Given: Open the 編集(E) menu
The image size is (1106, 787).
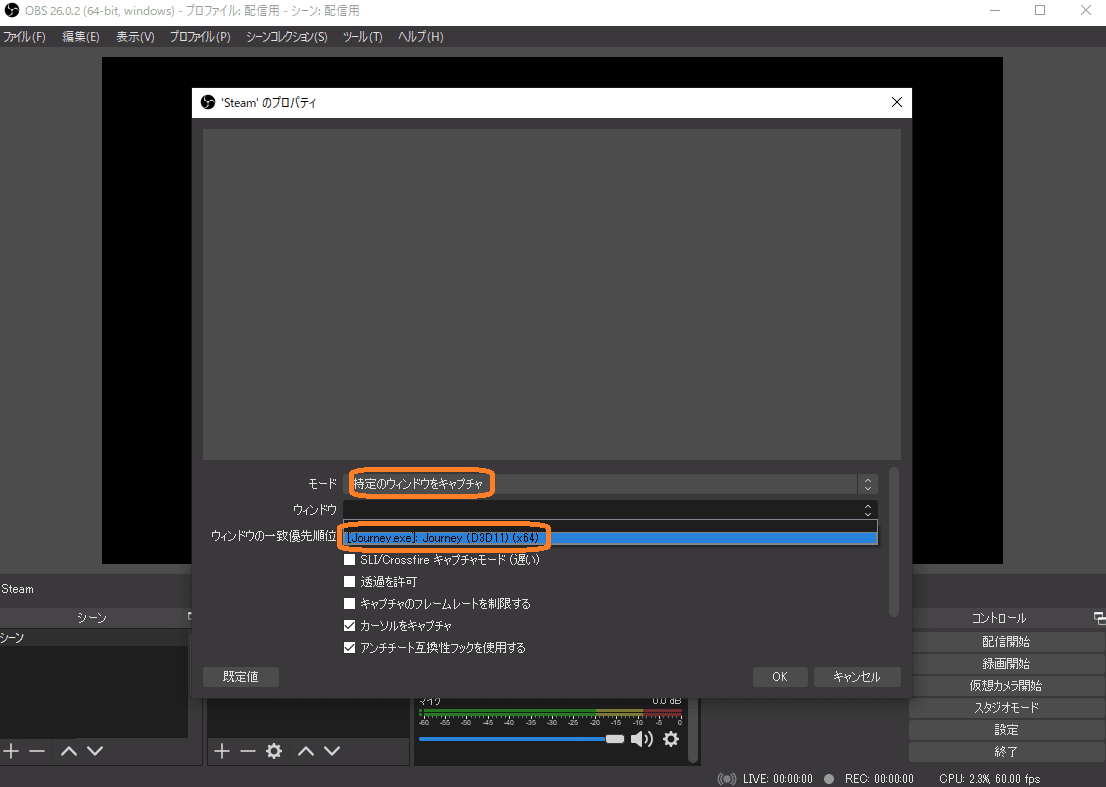Looking at the screenshot, I should [x=80, y=37].
